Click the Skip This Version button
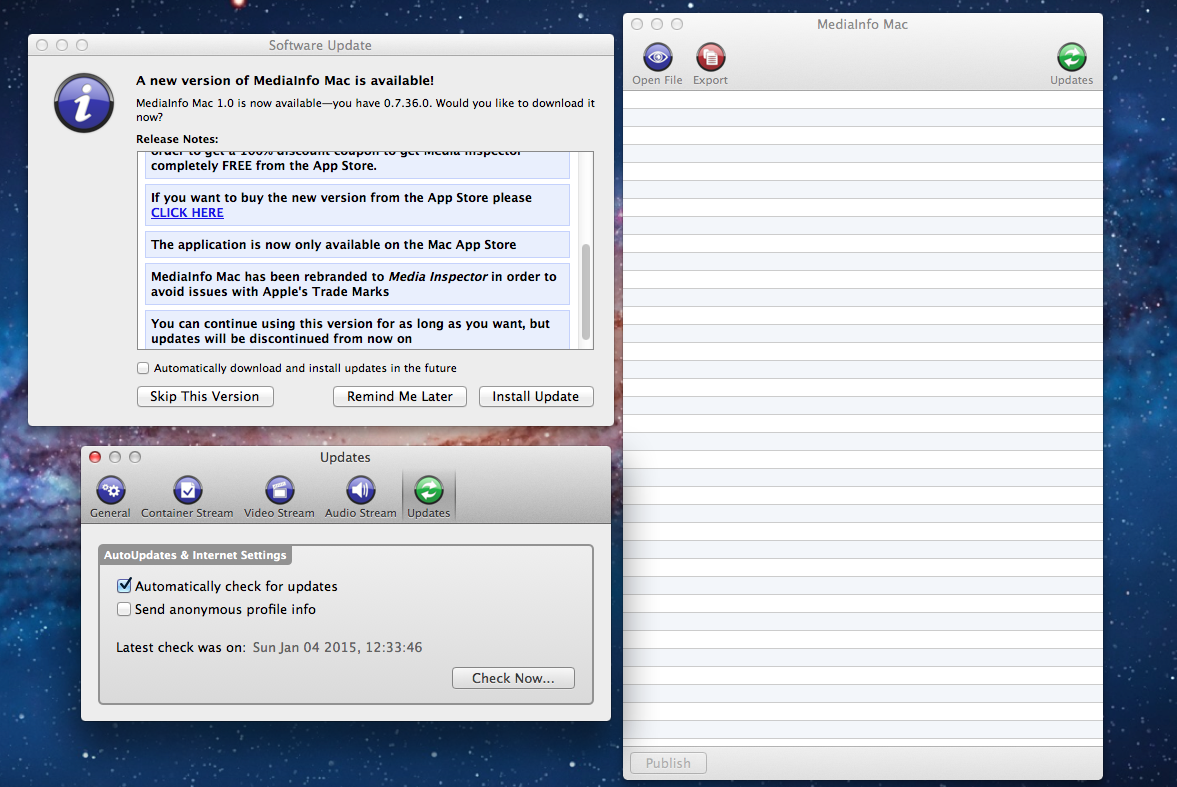The height and width of the screenshot is (787, 1177). click(x=205, y=397)
